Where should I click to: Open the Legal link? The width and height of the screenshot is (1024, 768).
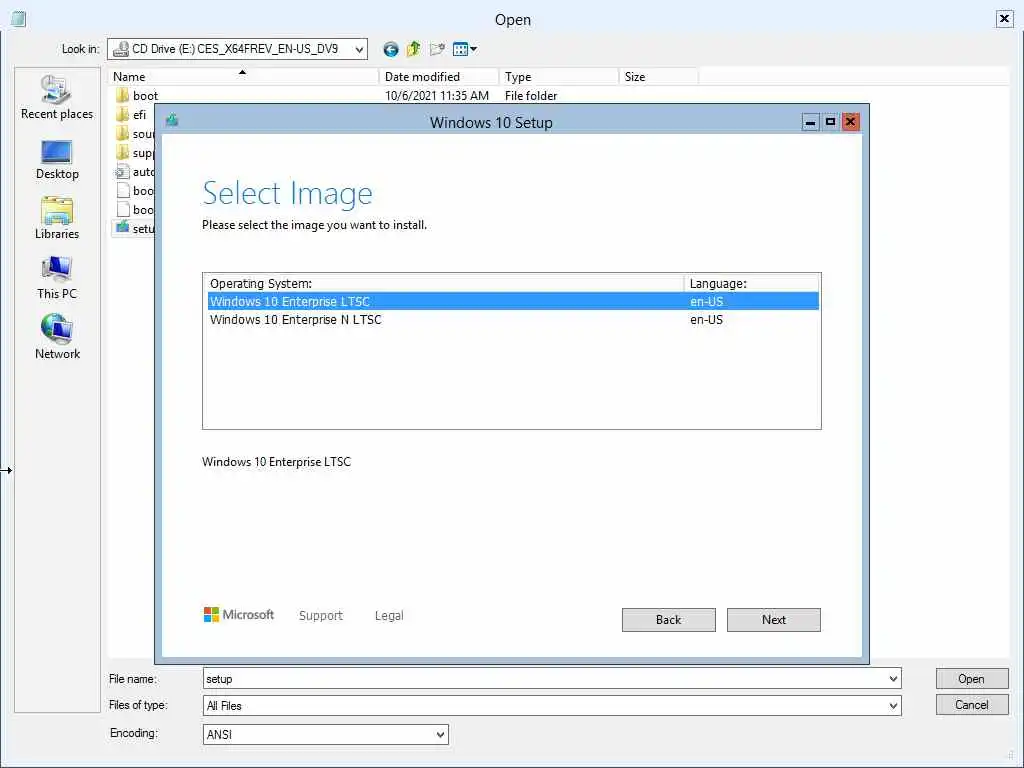click(x=389, y=615)
